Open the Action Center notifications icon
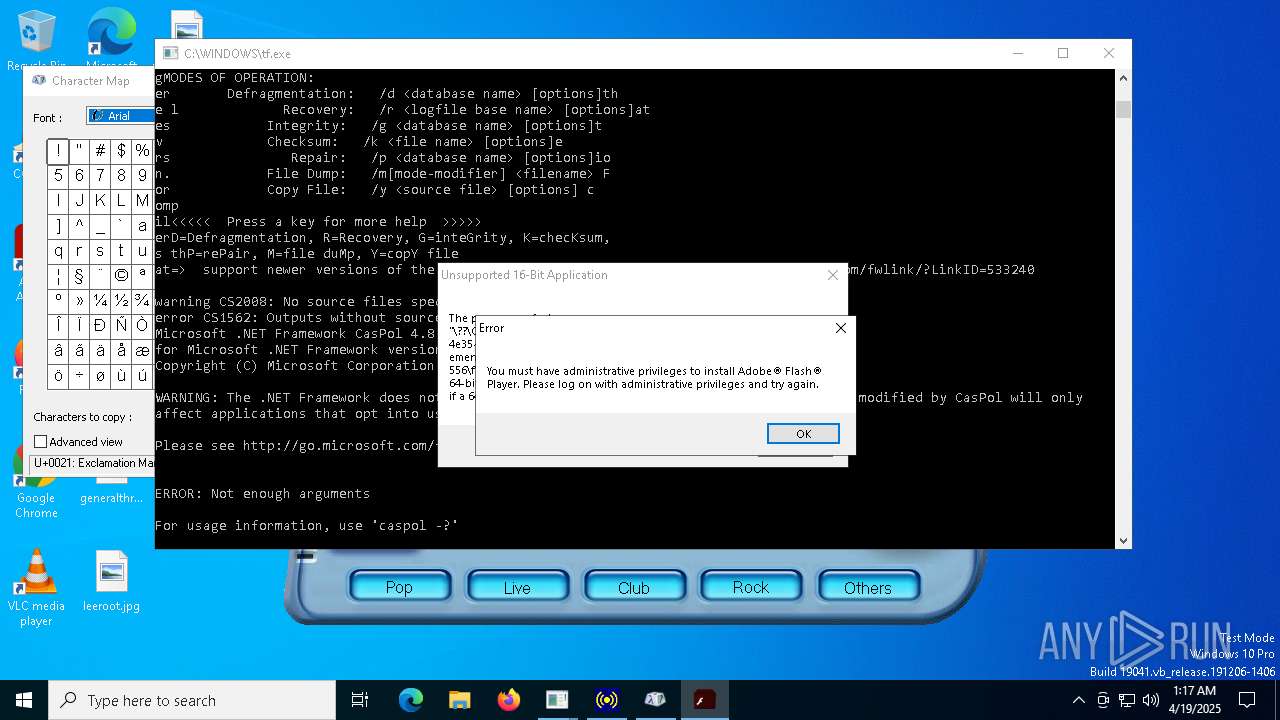The image size is (1280, 720). [1247, 700]
